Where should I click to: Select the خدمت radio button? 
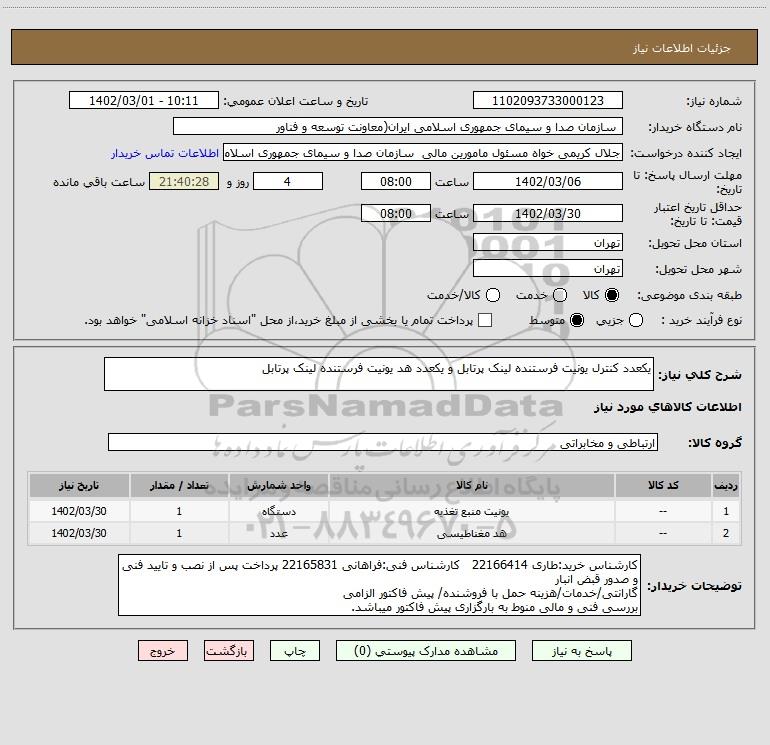(560, 295)
